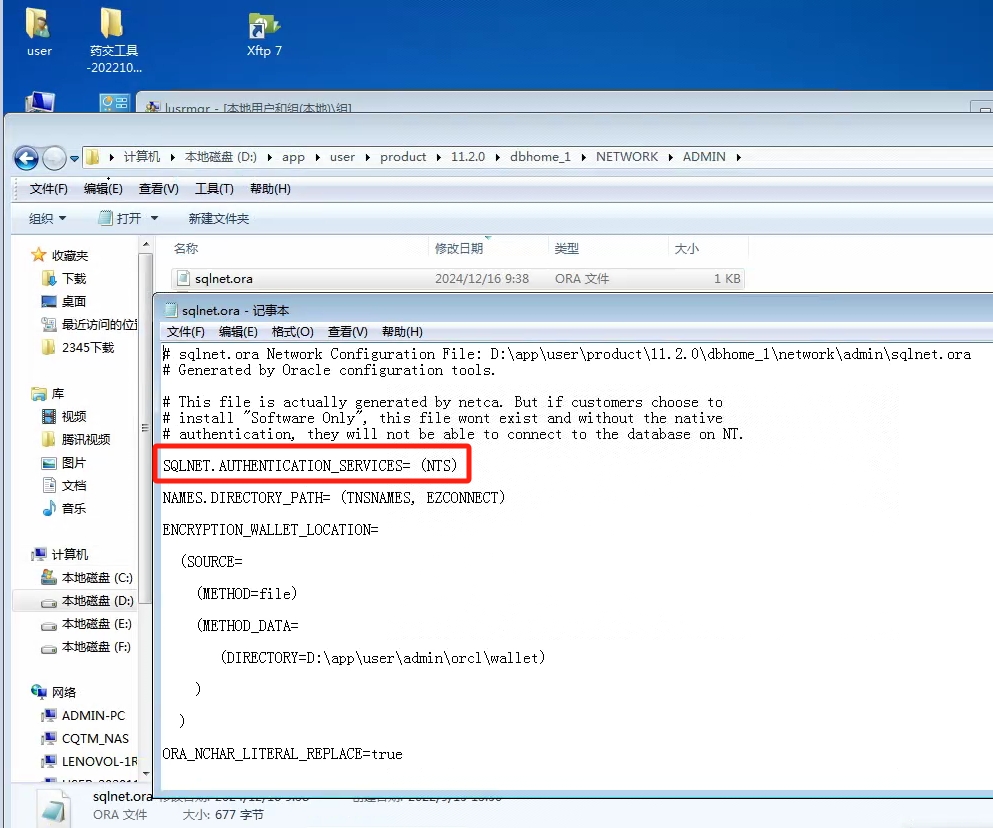Screen dimensions: 993x828
Task: Click ORA_NCHAR_LITERAL_REPLACE=true line
Action: tap(282, 754)
